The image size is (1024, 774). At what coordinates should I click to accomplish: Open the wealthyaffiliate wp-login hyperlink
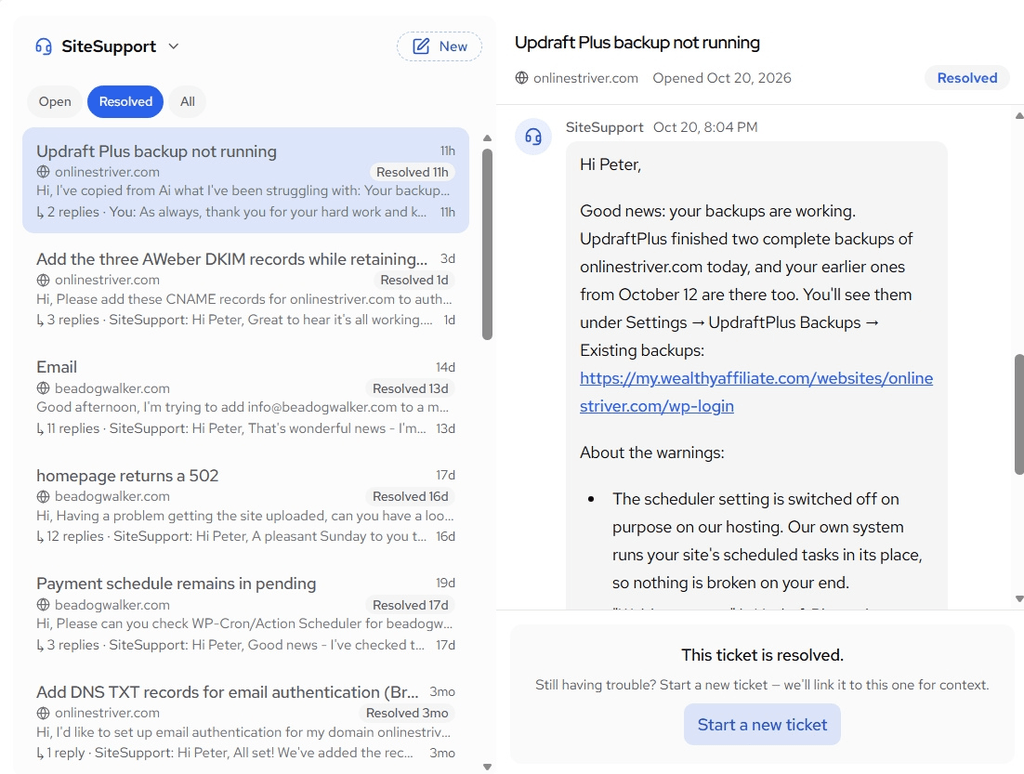[756, 392]
